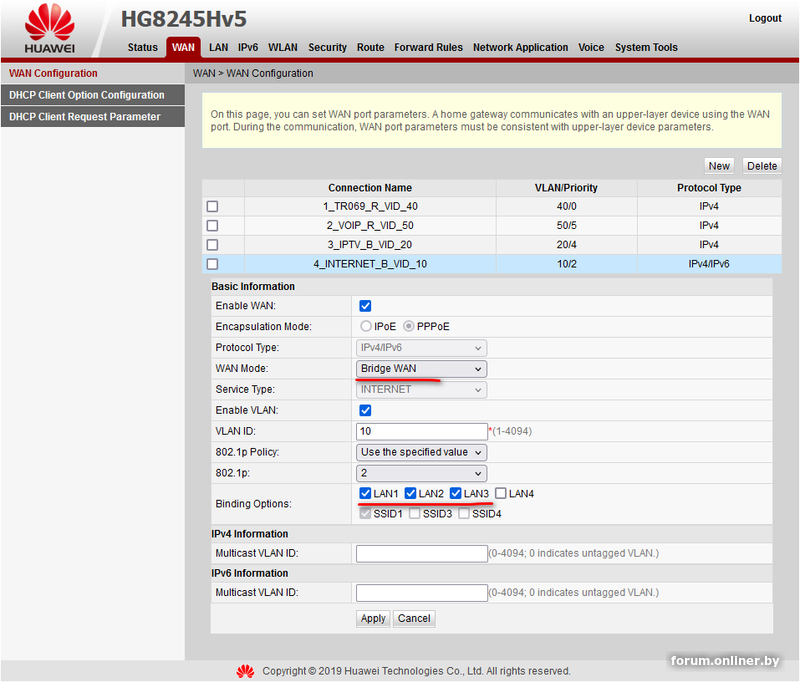Open the System Tools tab
Viewport: 800px width, 682px height.
646,47
